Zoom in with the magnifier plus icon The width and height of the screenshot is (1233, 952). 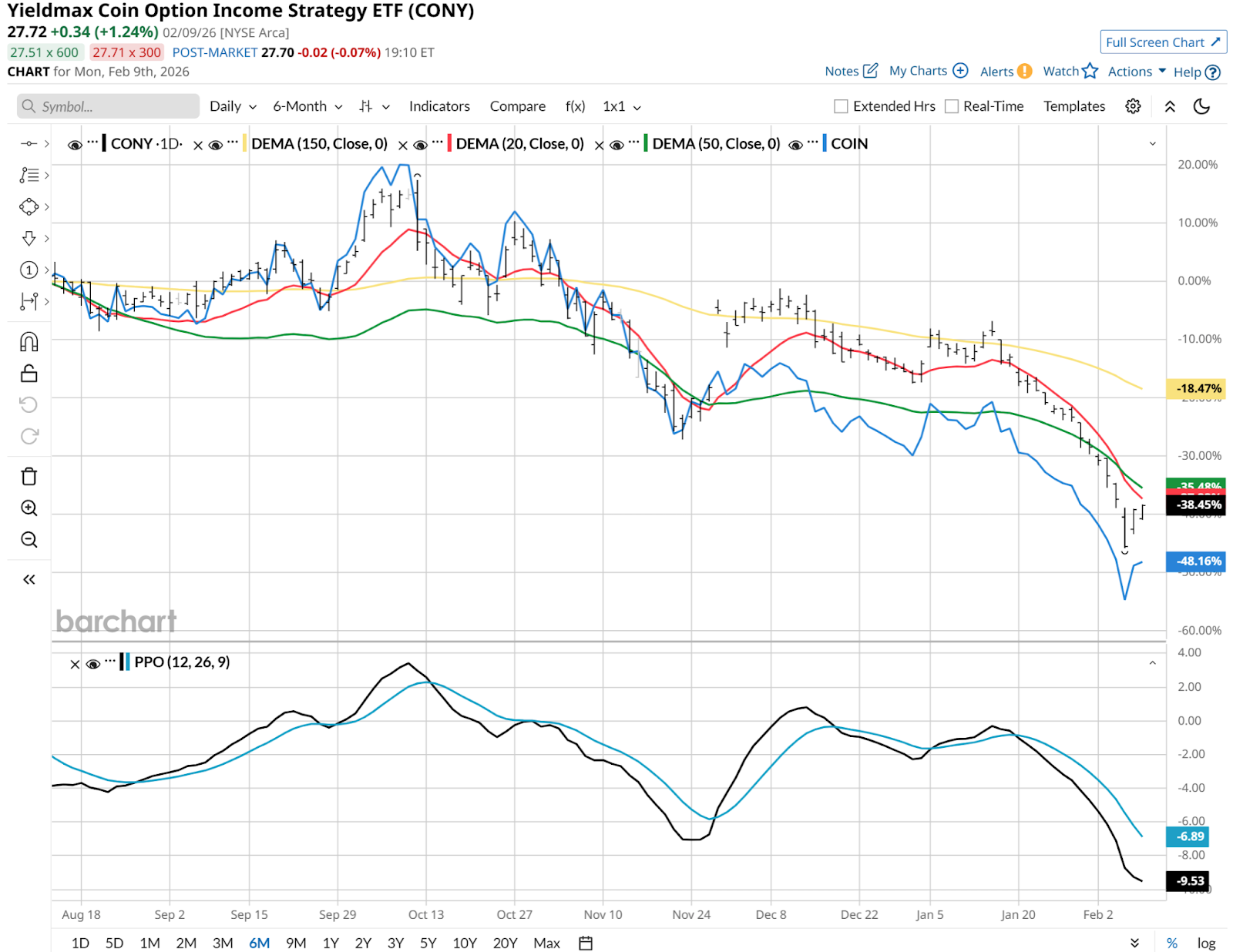(29, 508)
